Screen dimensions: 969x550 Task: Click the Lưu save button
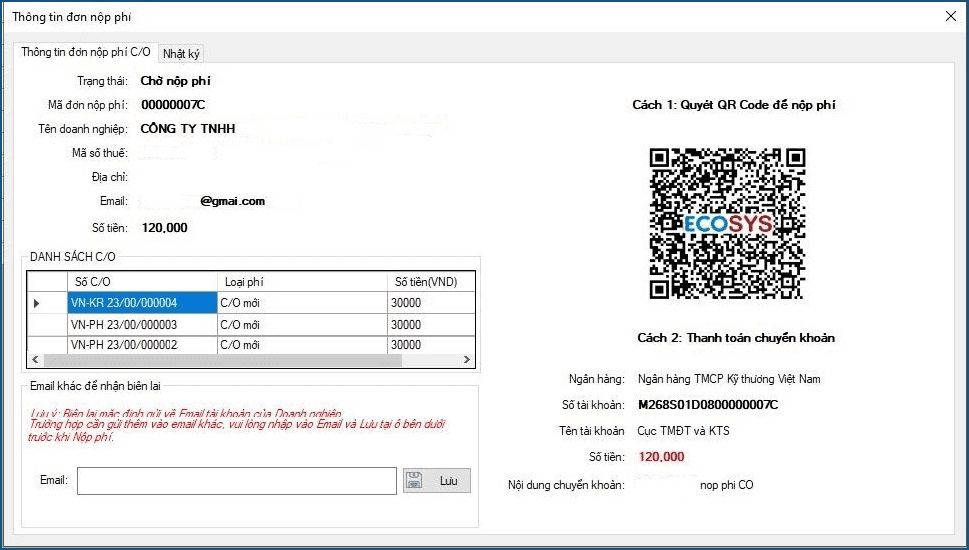[x=437, y=480]
